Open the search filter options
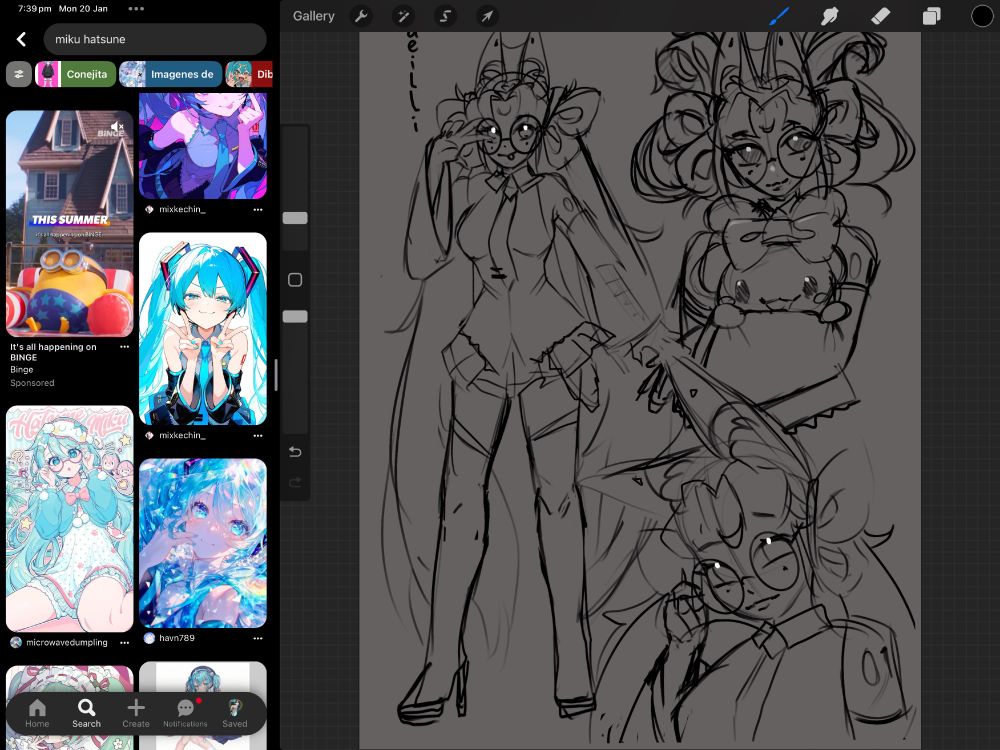Image resolution: width=1000 pixels, height=750 pixels. click(18, 74)
